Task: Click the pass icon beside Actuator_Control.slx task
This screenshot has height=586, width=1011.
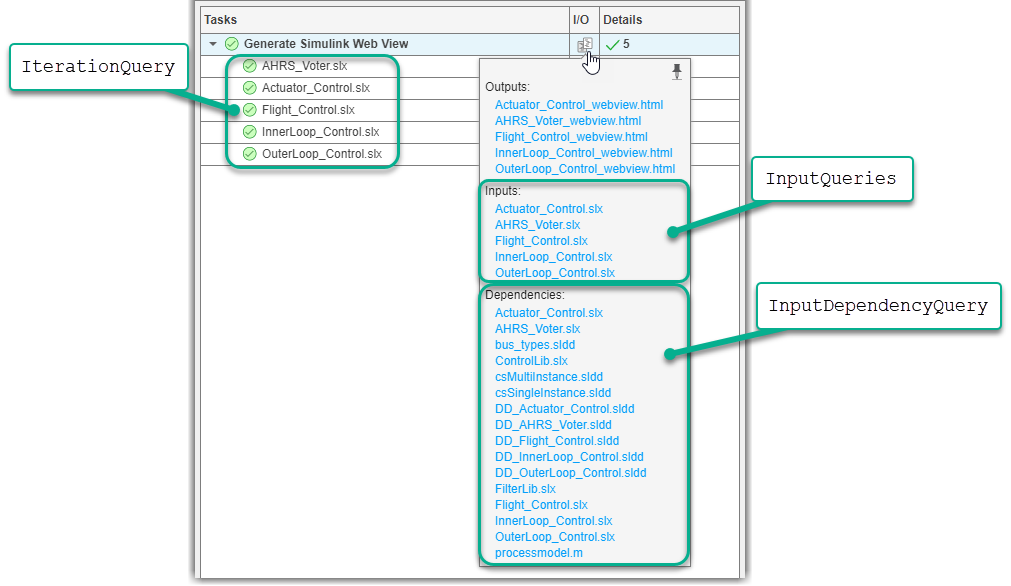Action: point(248,88)
